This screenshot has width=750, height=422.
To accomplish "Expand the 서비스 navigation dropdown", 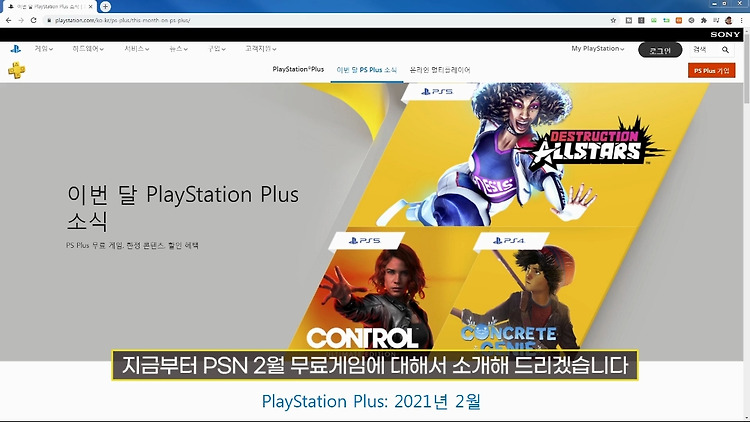I will (137, 49).
